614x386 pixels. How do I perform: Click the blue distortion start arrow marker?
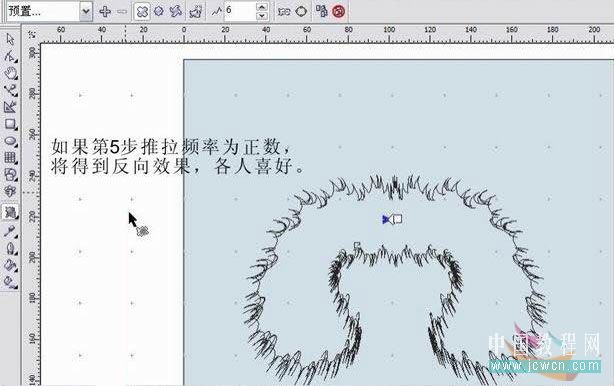(x=386, y=219)
